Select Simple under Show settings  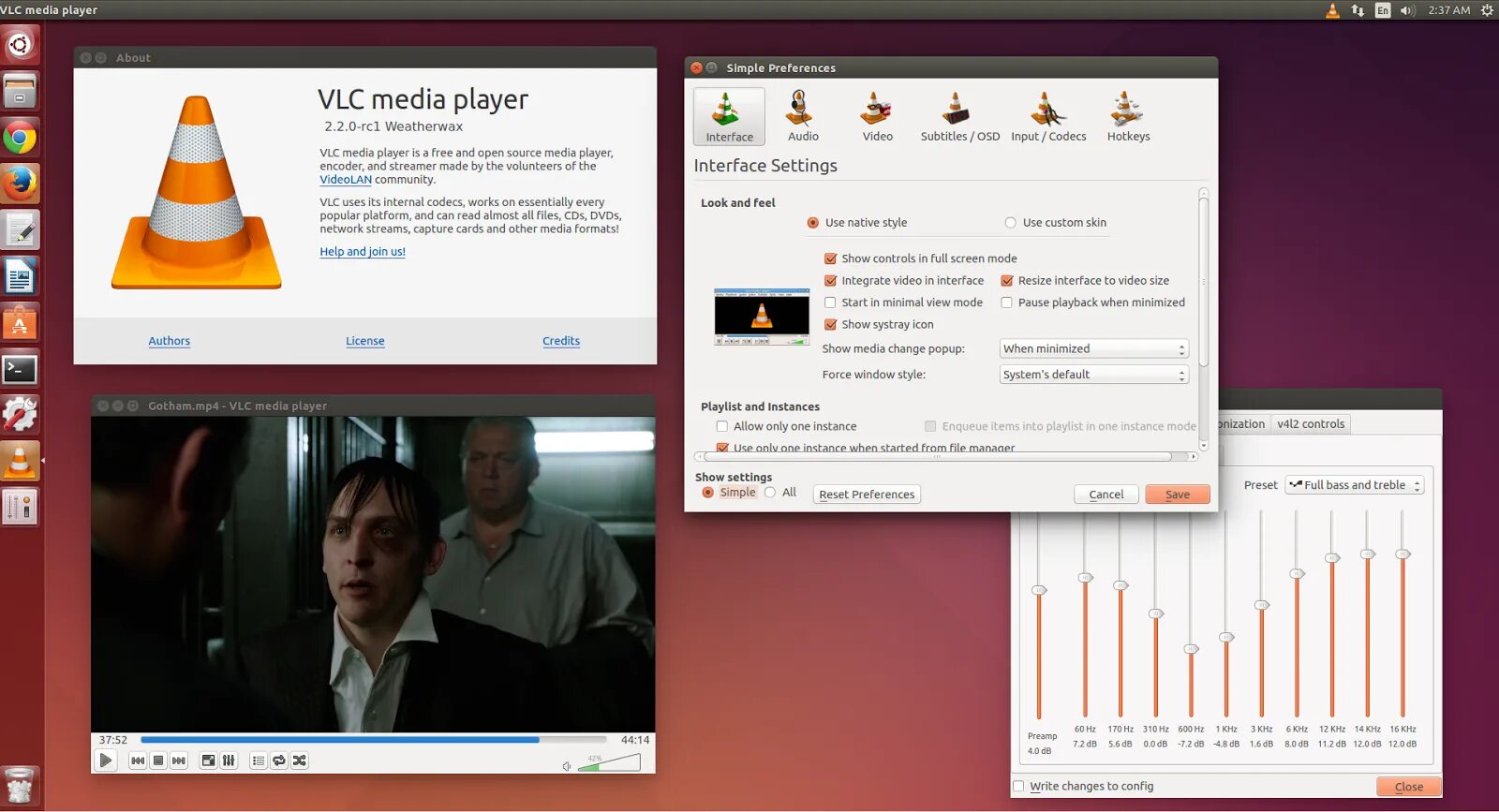tap(729, 493)
